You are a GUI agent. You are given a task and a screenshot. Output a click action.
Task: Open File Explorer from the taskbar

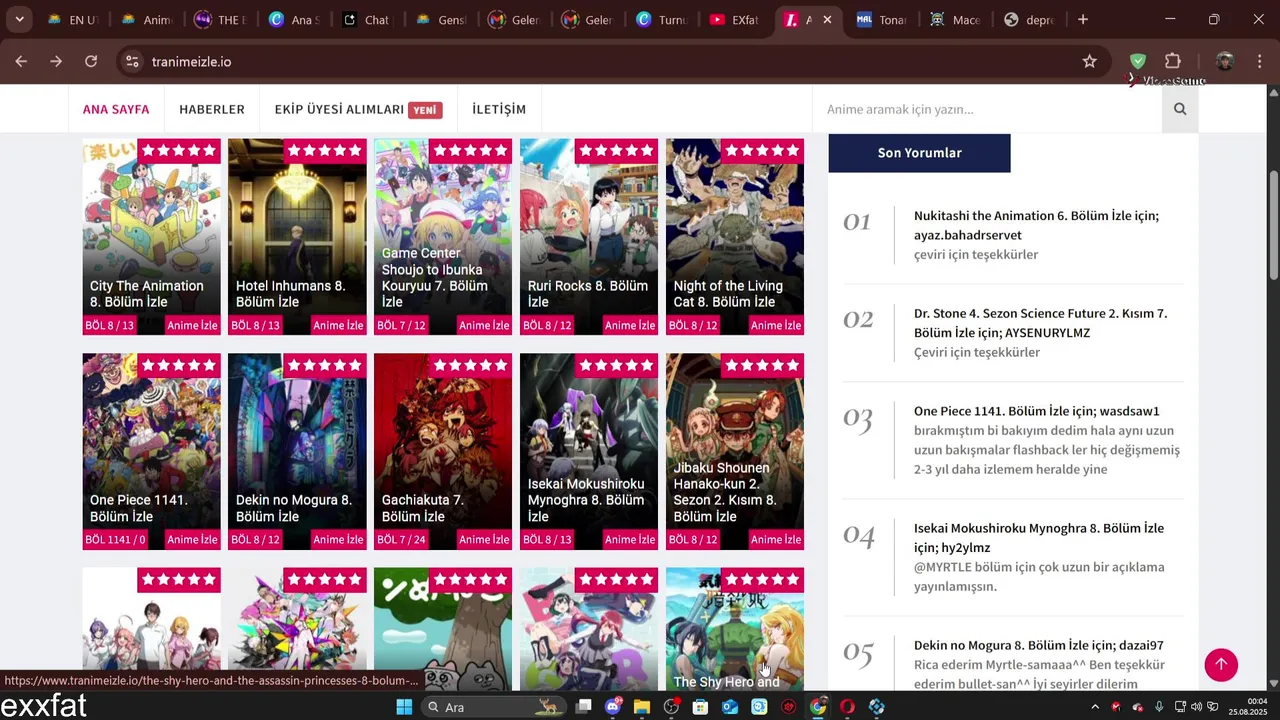point(642,707)
